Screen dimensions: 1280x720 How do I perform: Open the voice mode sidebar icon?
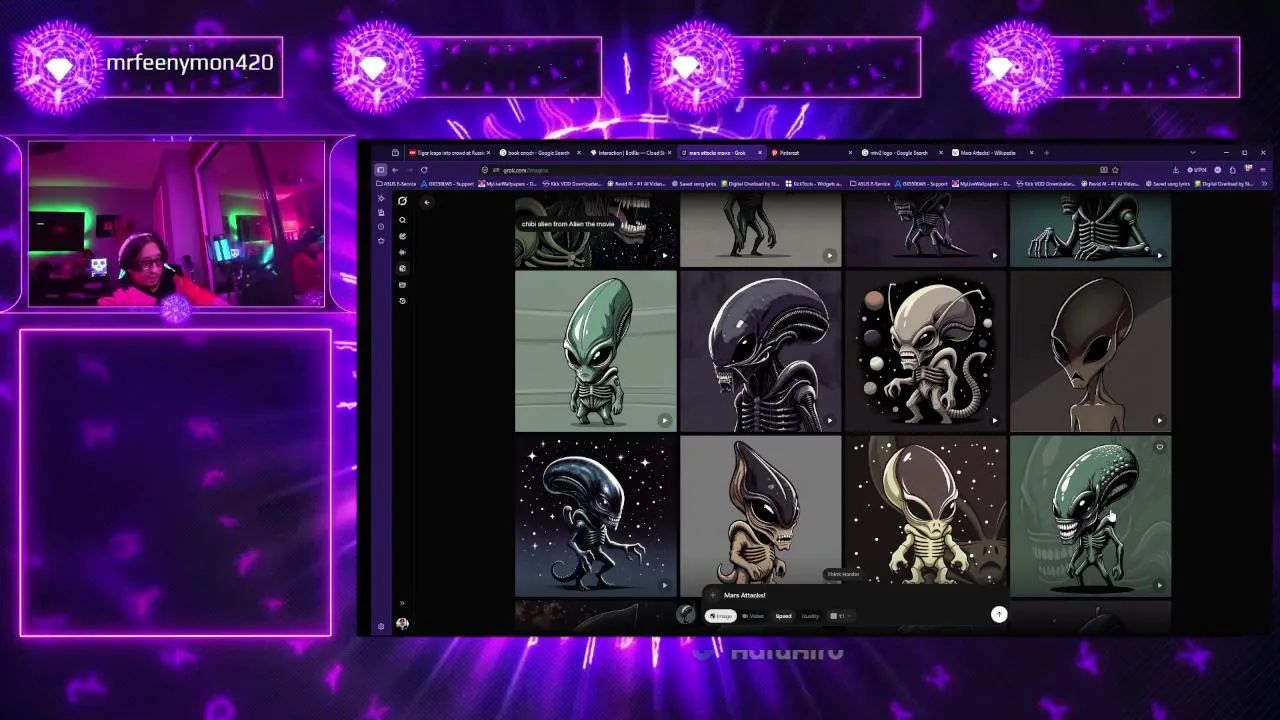pos(402,252)
